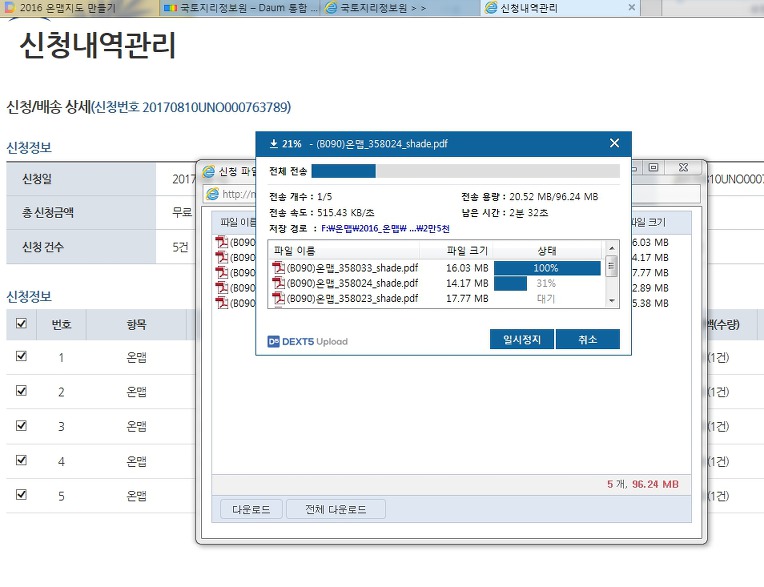Click the 100% progress bar for 358033_shade.pdf
764x587 pixels.
(547, 268)
